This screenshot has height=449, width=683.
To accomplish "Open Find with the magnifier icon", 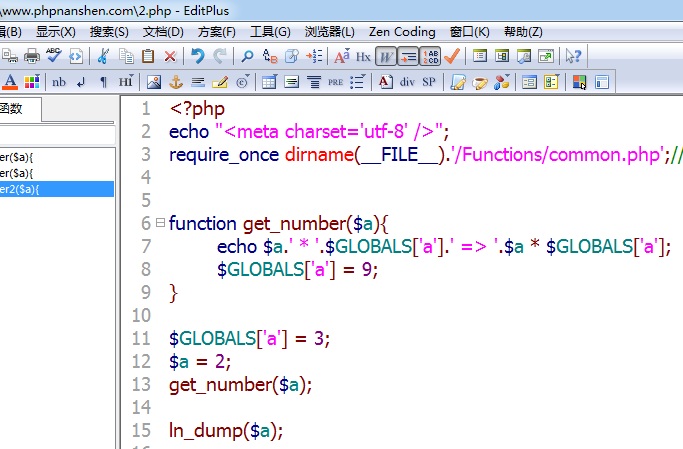I will click(247, 56).
